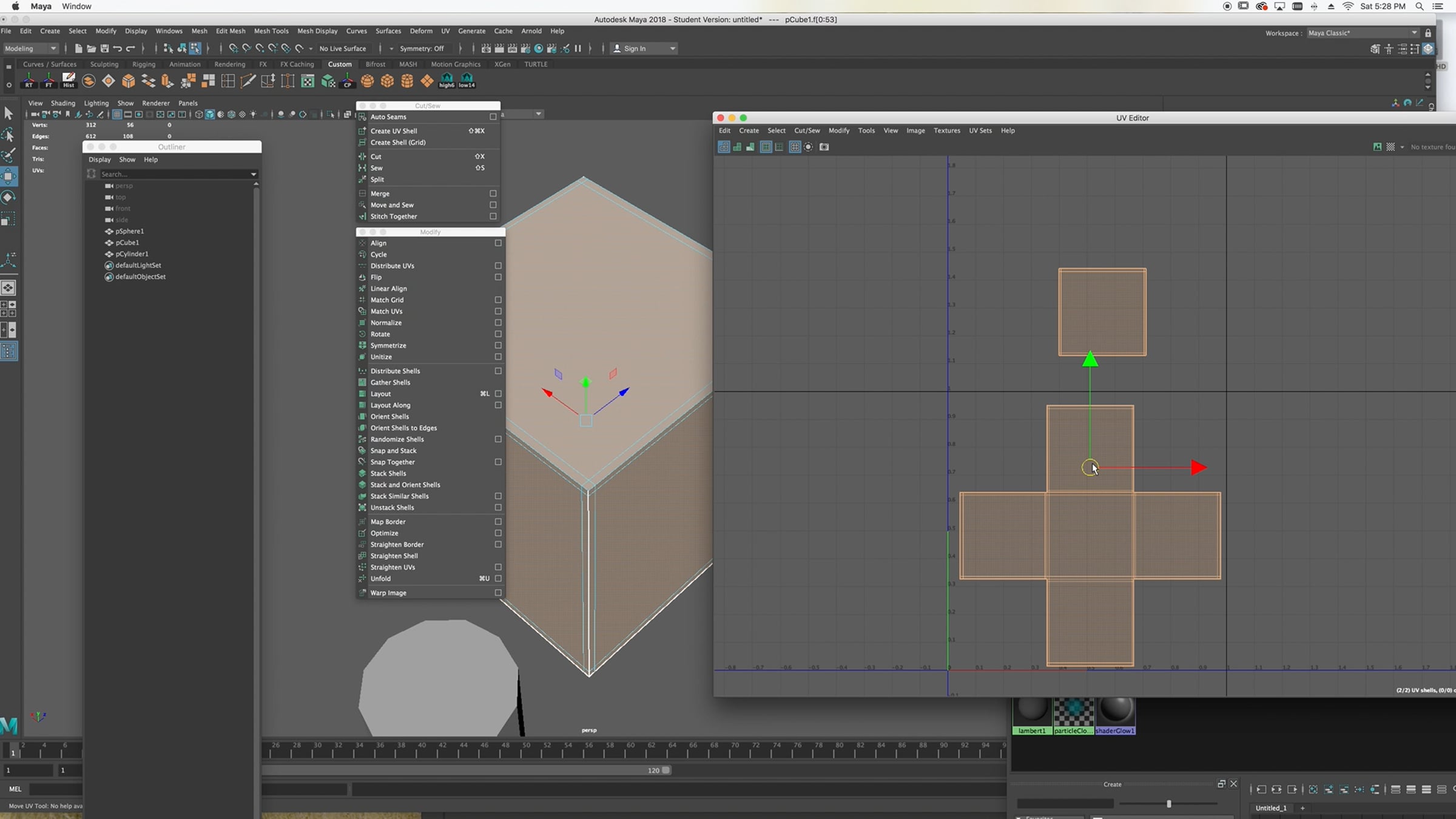The height and width of the screenshot is (819, 1456).
Task: Toggle the Merge option box in Cut/Sew menu
Action: [493, 193]
